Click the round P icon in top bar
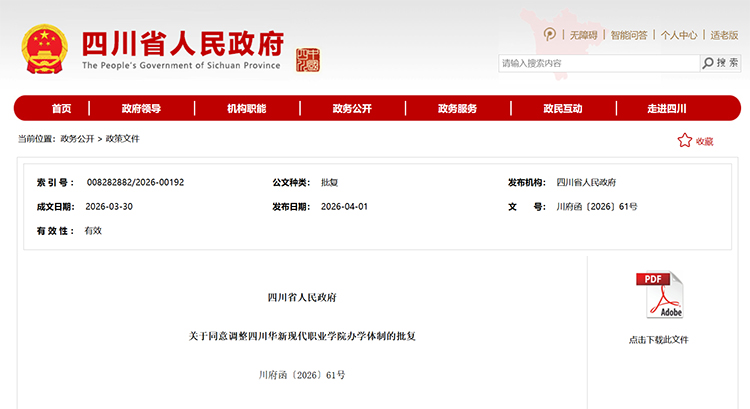Image resolution: width=750 pixels, height=409 pixels. point(550,34)
